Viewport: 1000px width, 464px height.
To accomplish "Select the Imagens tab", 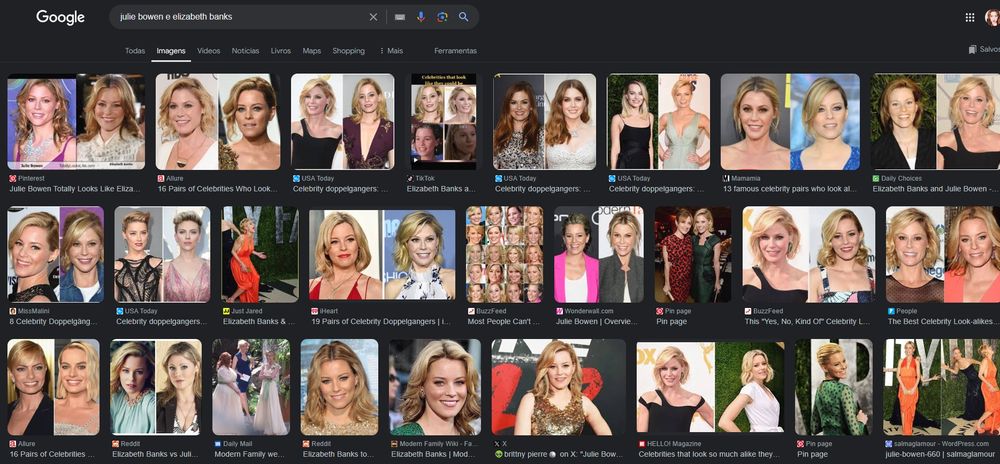I will coord(171,51).
